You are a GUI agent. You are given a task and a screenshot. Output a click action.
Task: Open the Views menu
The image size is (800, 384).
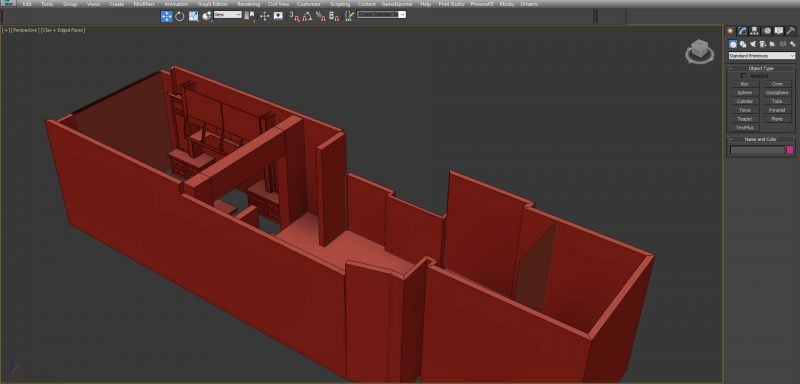point(93,4)
